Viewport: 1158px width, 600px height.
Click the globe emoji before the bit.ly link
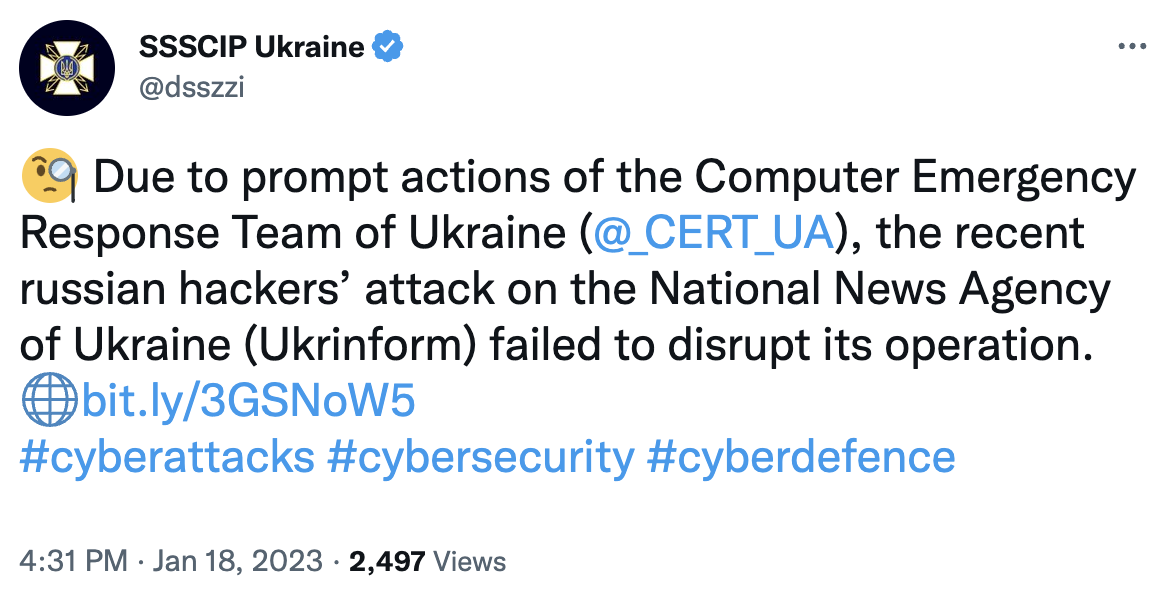coord(49,400)
